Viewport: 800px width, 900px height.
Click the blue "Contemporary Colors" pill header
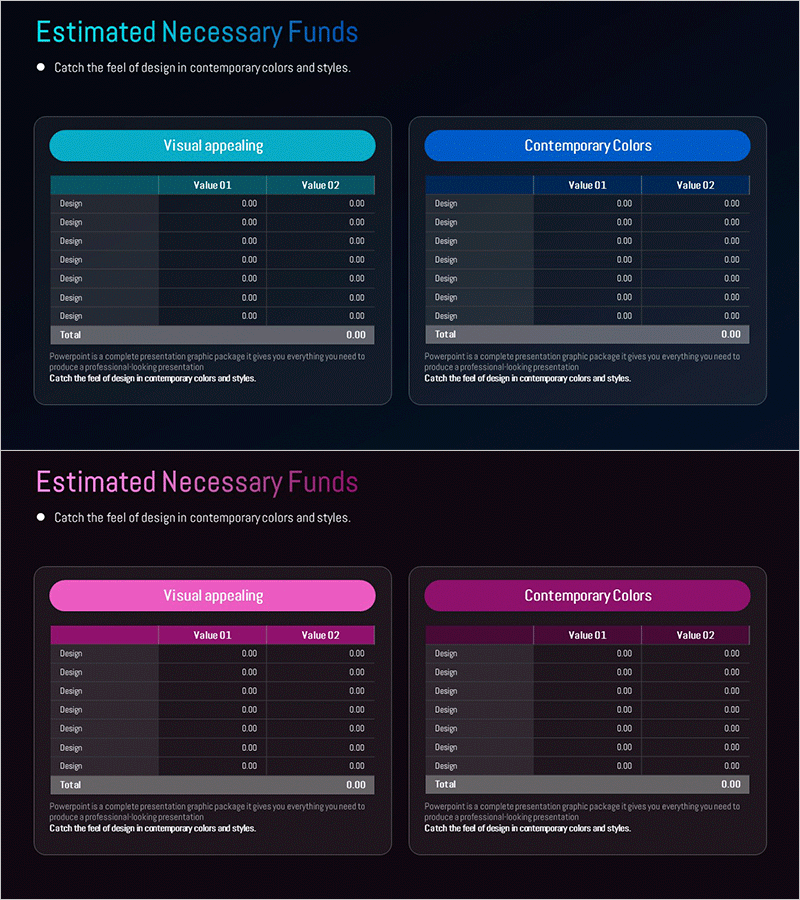click(587, 146)
